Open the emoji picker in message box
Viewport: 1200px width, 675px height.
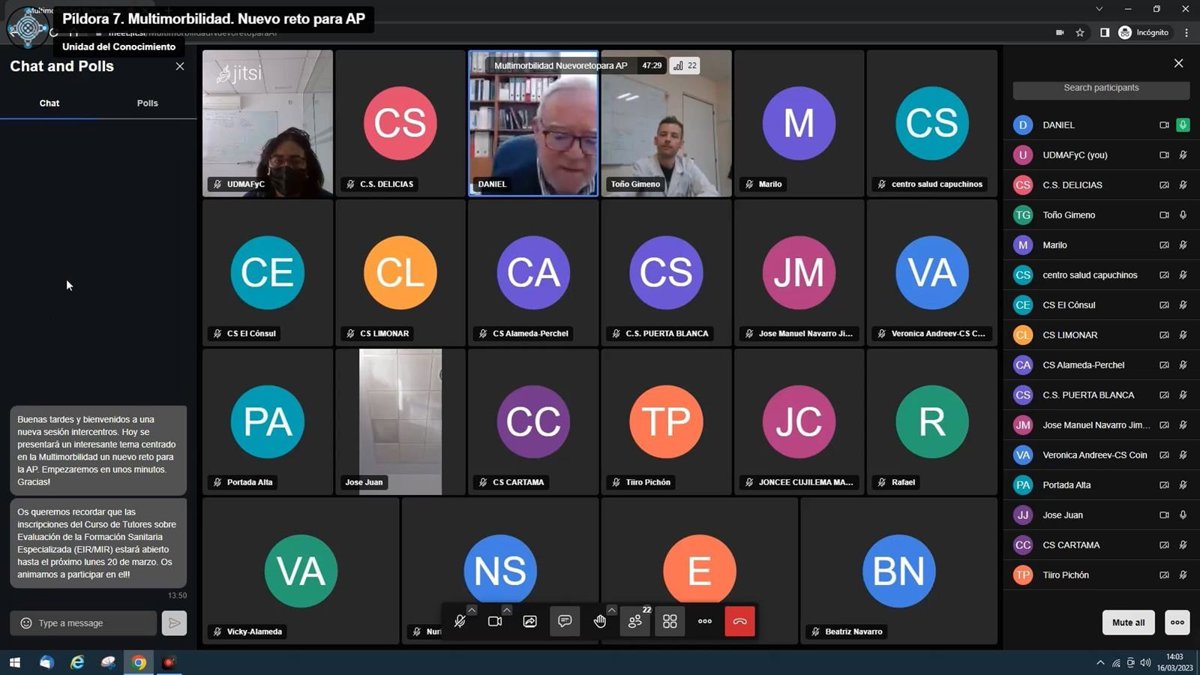click(x=26, y=623)
